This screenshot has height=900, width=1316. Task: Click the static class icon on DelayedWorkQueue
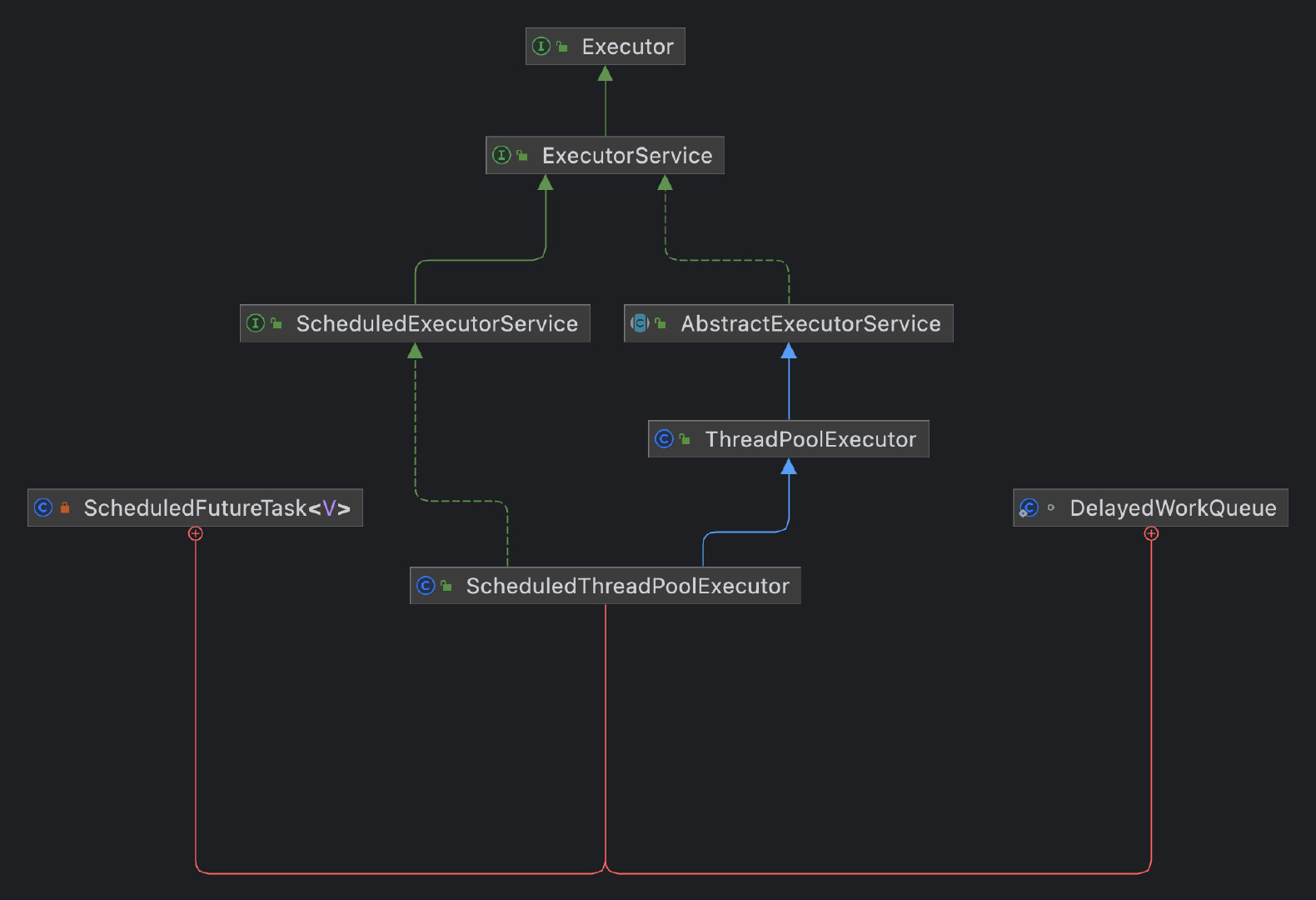click(1029, 507)
